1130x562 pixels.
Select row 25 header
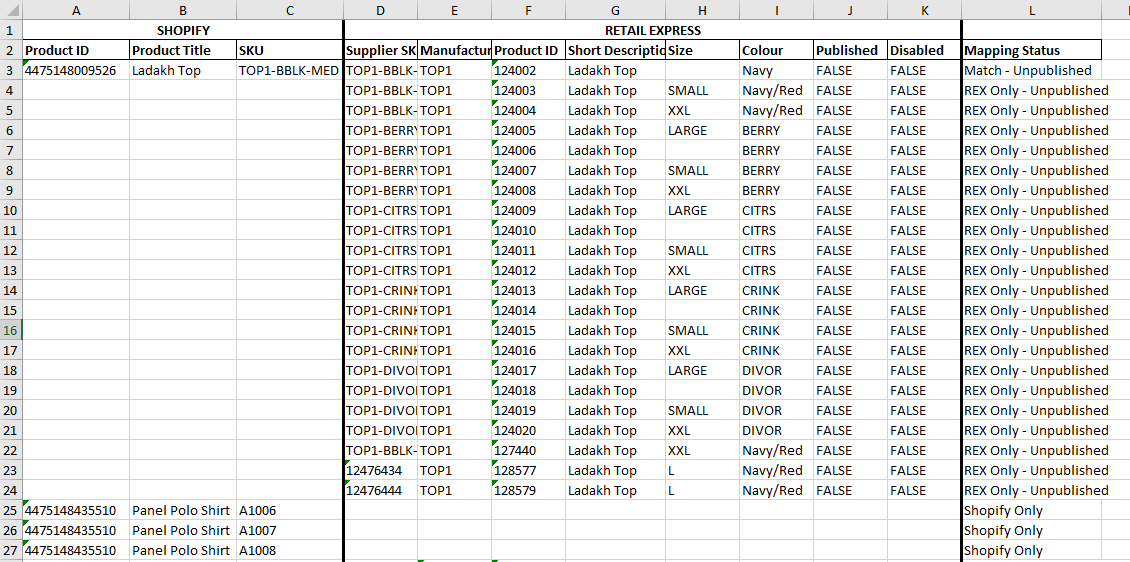pyautogui.click(x=11, y=510)
